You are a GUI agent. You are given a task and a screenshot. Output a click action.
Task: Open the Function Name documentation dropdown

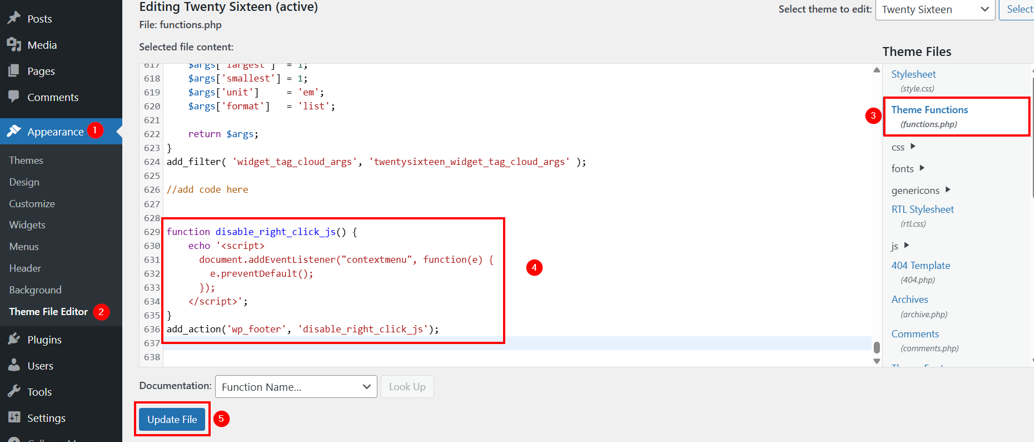point(296,387)
